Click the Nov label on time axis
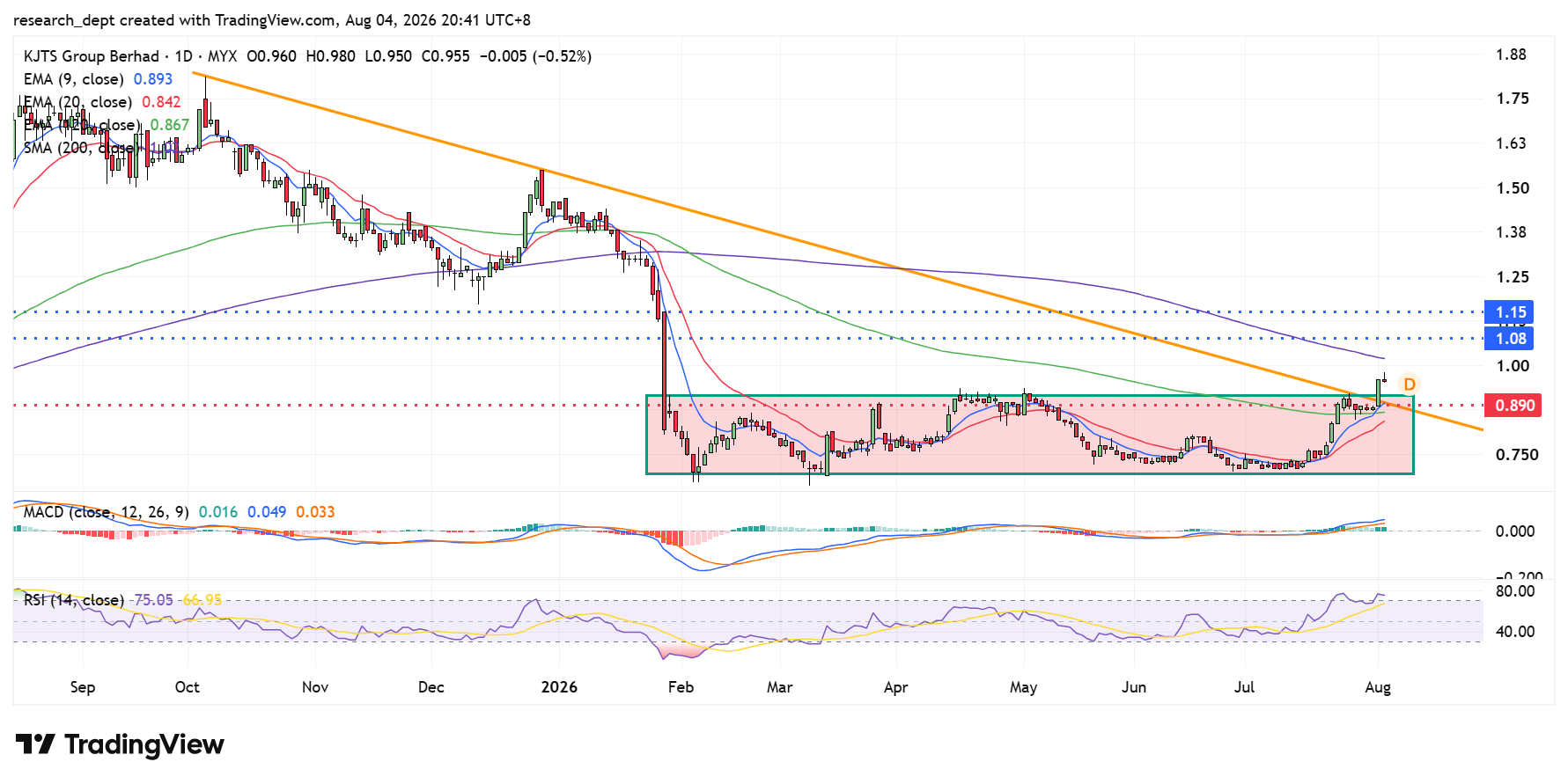 tap(315, 687)
